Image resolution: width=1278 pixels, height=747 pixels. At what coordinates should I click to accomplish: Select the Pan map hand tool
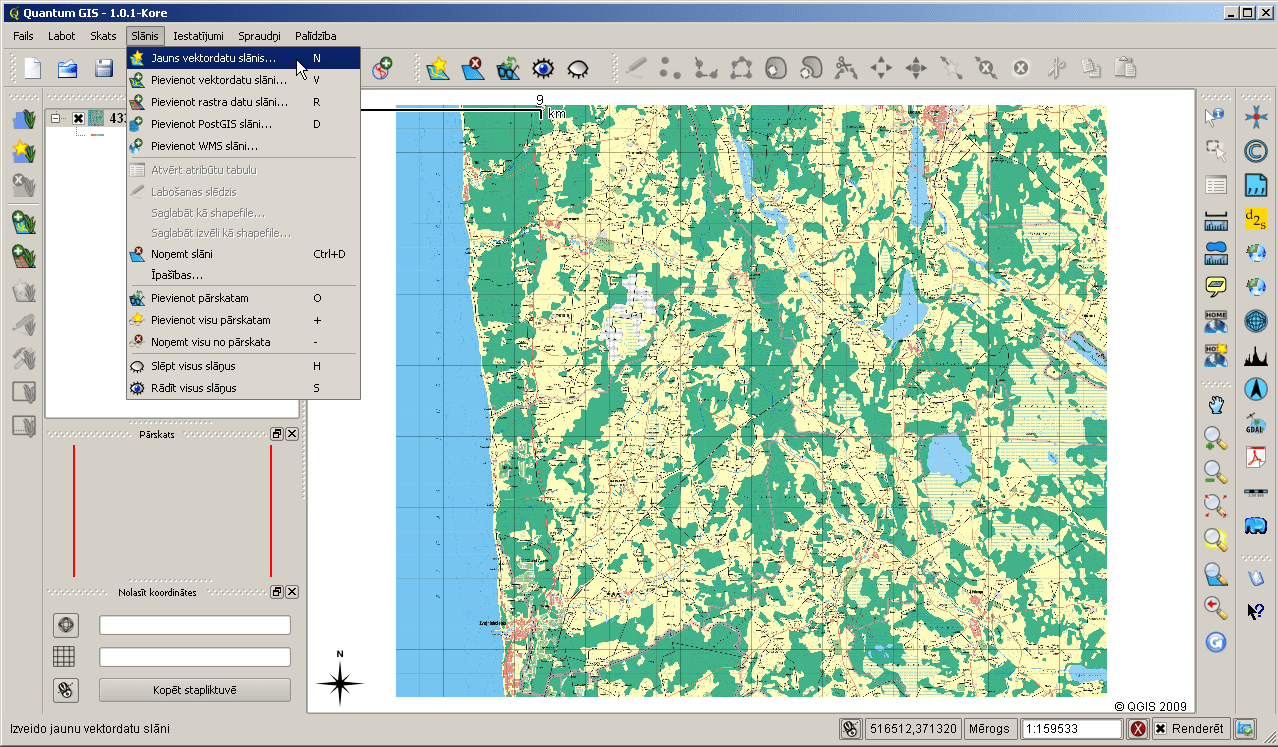click(x=1215, y=404)
